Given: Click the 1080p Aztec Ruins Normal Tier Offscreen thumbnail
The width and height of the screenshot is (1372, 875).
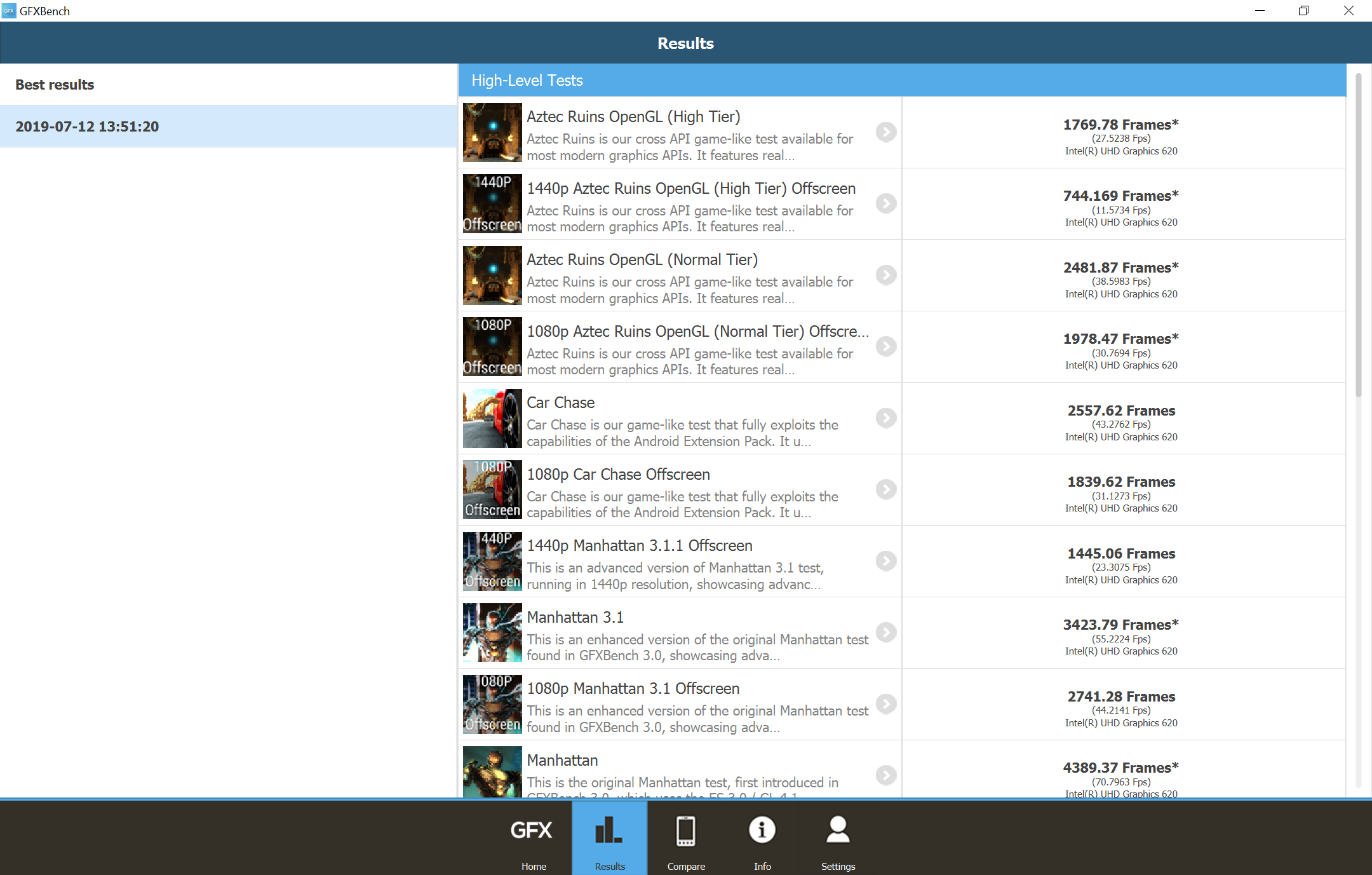Looking at the screenshot, I should (492, 346).
